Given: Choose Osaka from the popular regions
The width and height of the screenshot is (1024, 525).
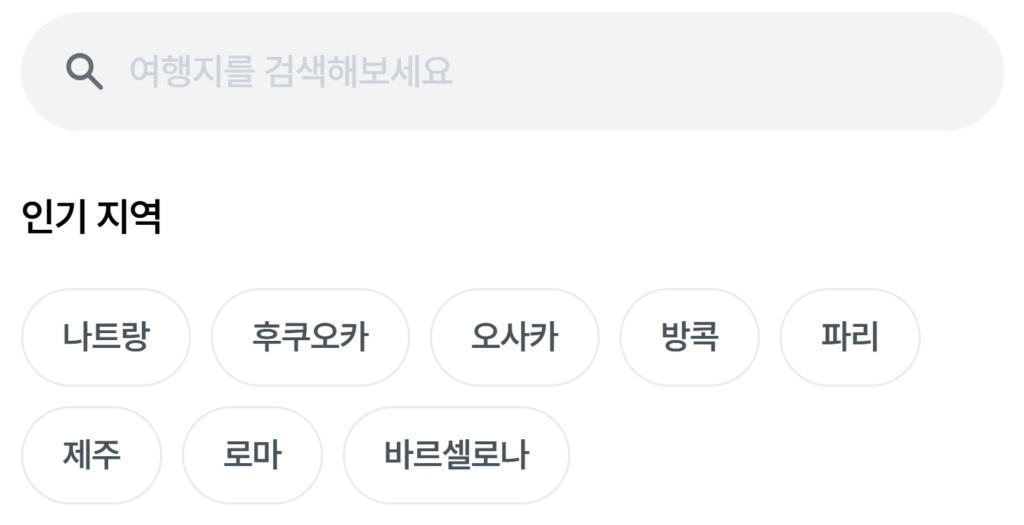Looking at the screenshot, I should click(x=515, y=337).
